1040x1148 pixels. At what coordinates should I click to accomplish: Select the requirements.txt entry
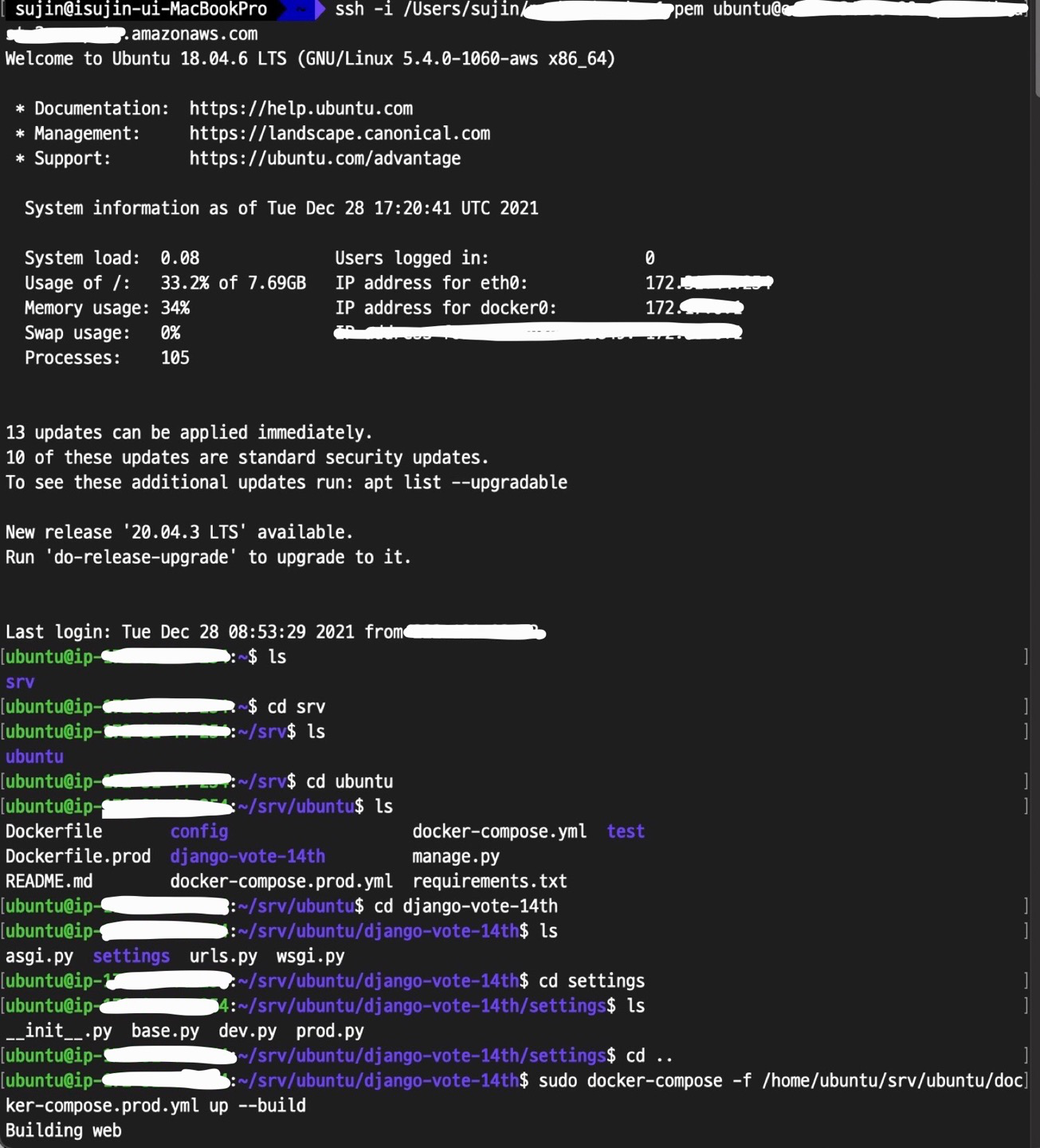tap(489, 881)
